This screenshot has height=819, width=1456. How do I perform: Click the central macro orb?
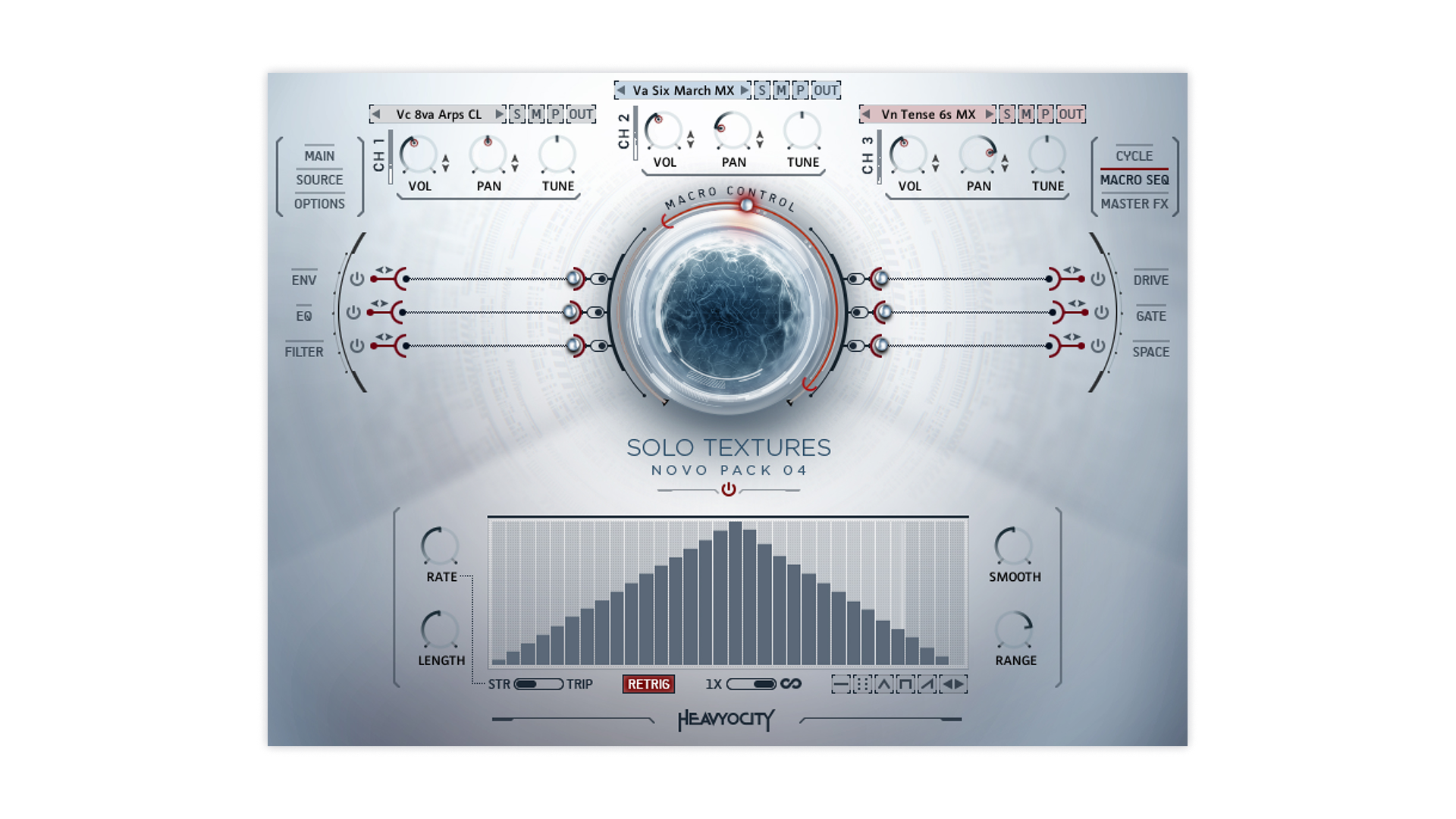(728, 312)
